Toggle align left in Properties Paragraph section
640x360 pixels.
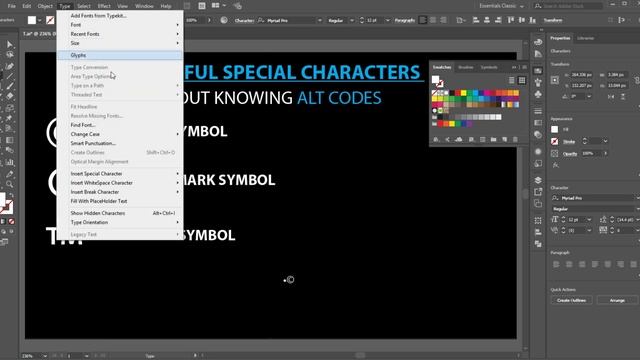coord(556,264)
